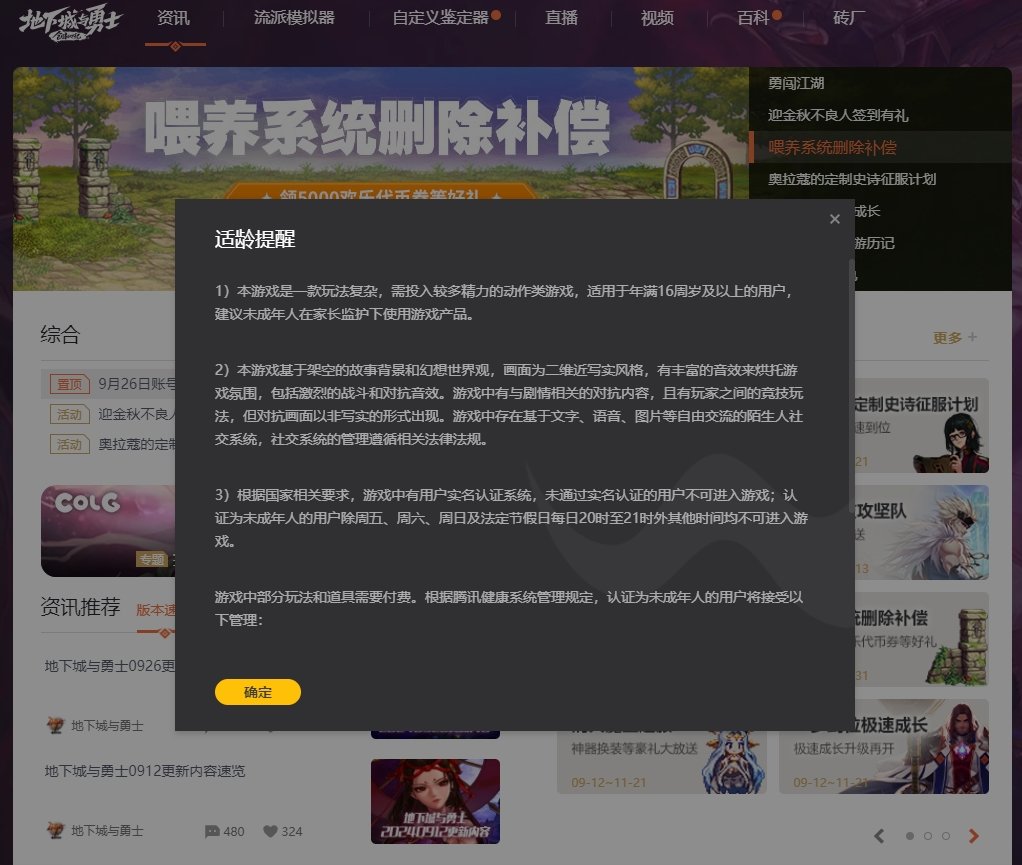
Task: Close the 适龄提醒 dialog with the X
Action: [x=834, y=219]
